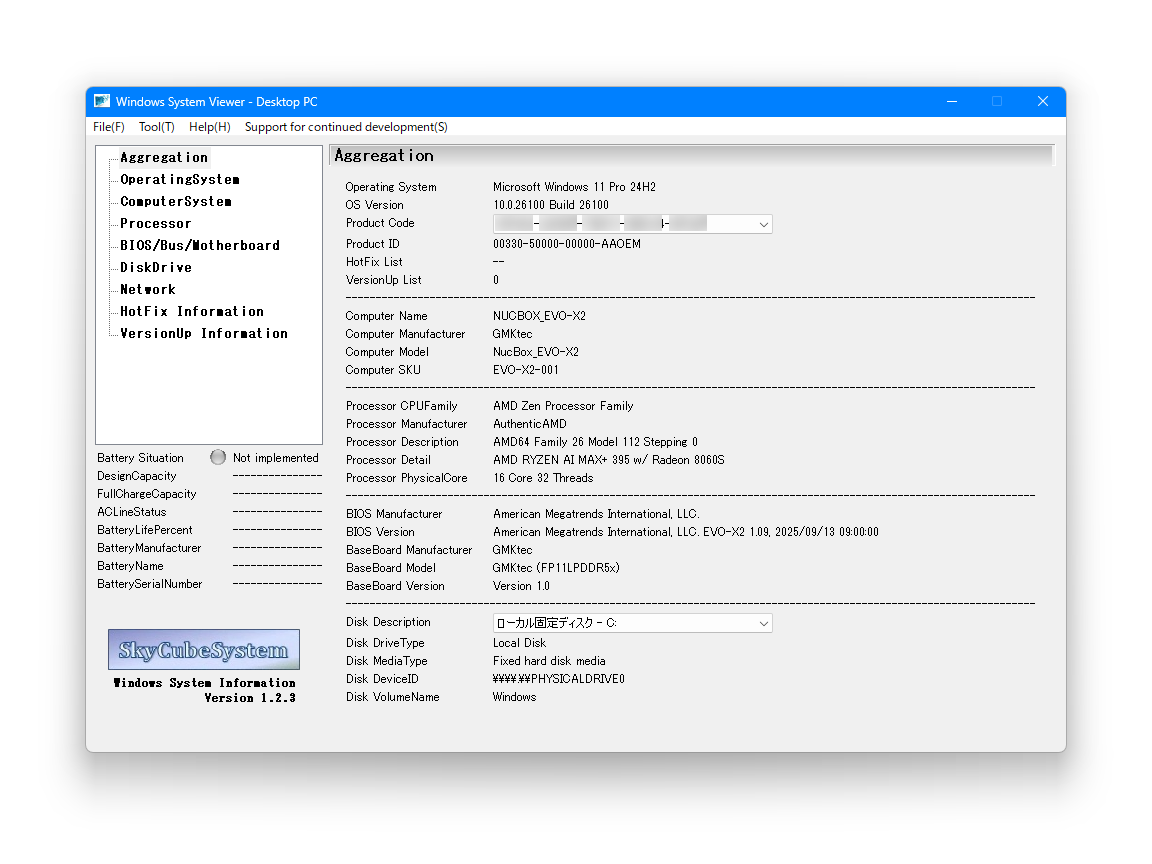Expand the local disk C dropdown arrow
The height and width of the screenshot is (864, 1152).
tap(765, 622)
